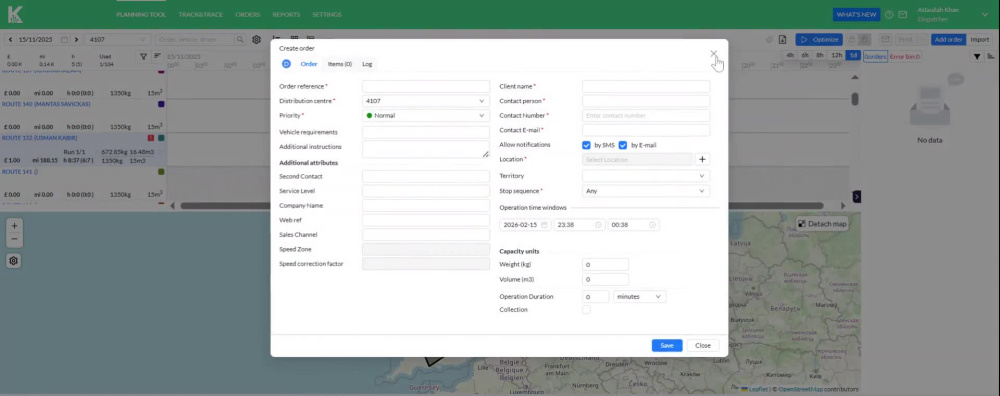This screenshot has height=396, width=1000.
Task: Open the Select Location field
Action: click(x=637, y=159)
